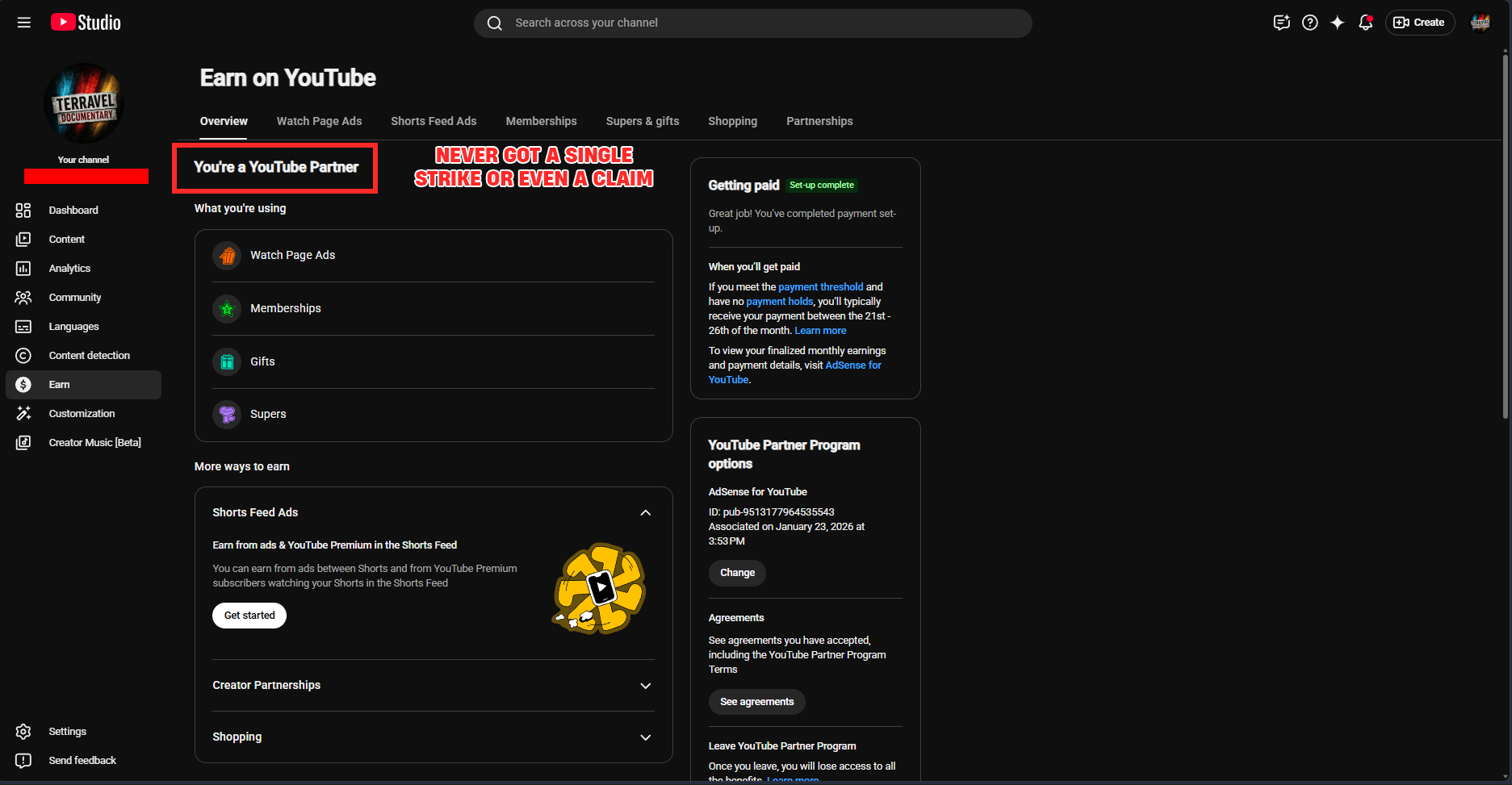Click the Content sidebar icon
Viewport: 1512px width, 785px height.
(x=23, y=240)
